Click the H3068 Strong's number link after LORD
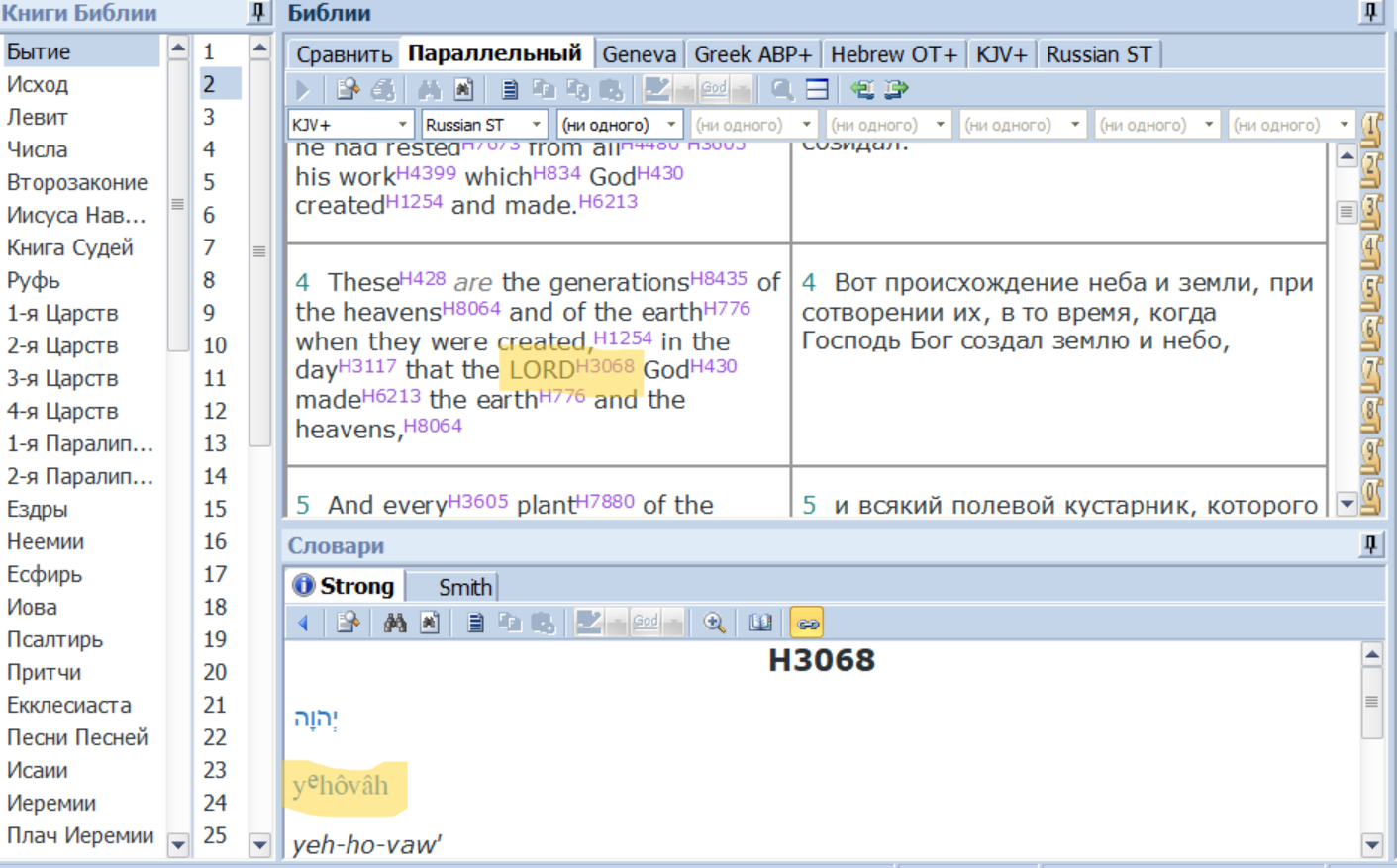The height and width of the screenshot is (868, 1397). pyautogui.click(x=604, y=366)
